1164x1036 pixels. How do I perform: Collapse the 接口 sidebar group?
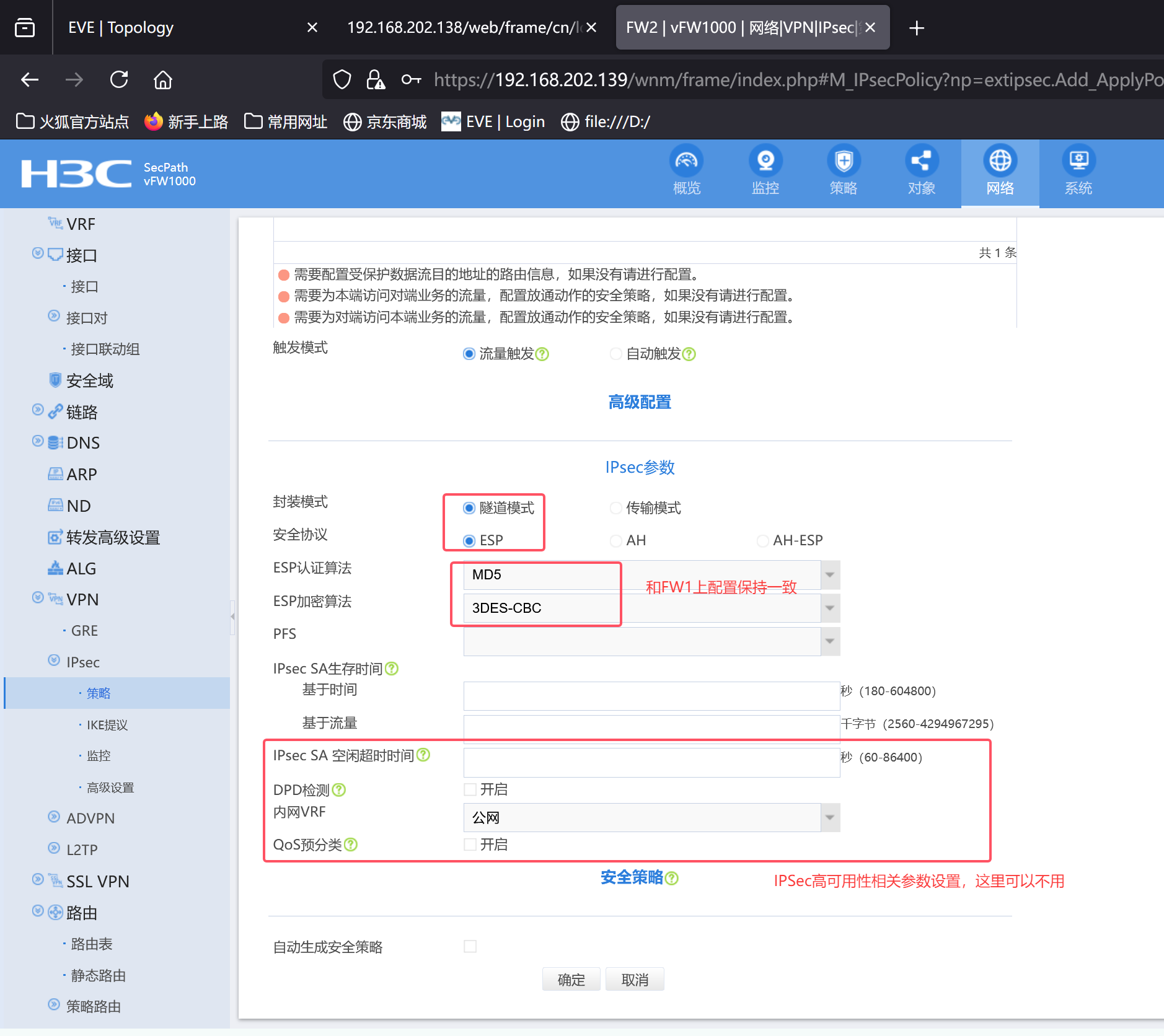tap(38, 253)
